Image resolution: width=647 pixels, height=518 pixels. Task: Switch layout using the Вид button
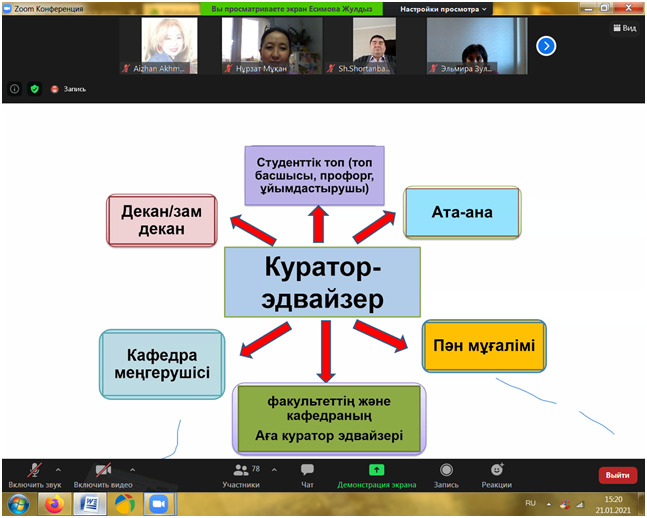(x=624, y=28)
